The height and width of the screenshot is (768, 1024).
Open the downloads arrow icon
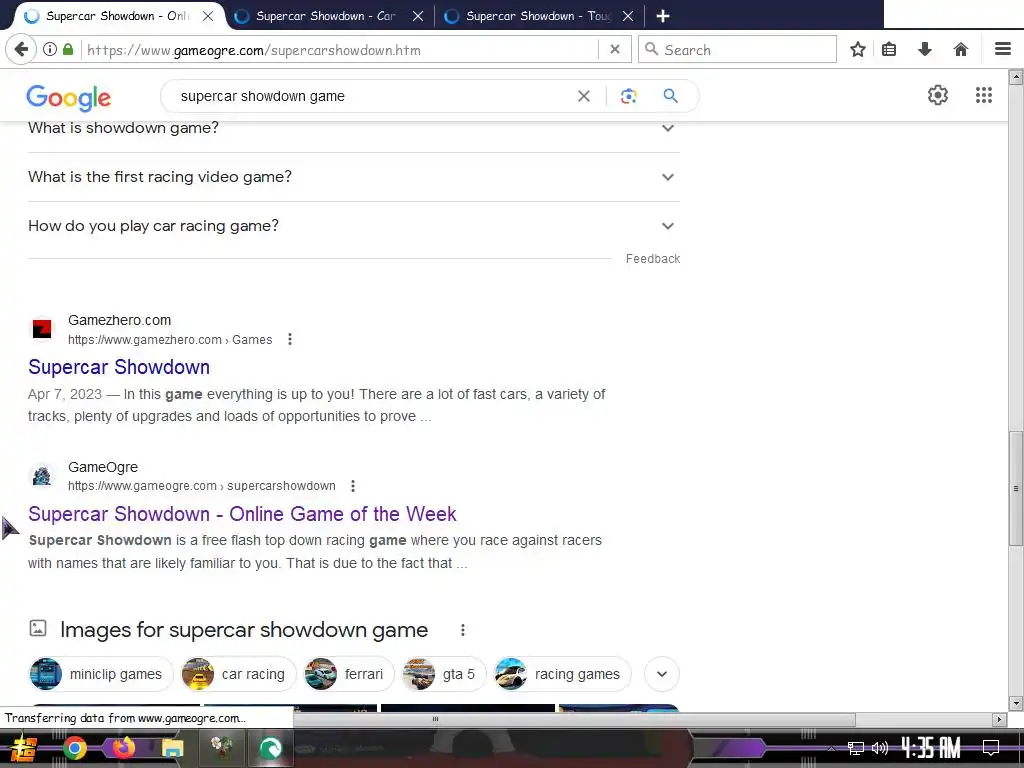[x=925, y=50]
